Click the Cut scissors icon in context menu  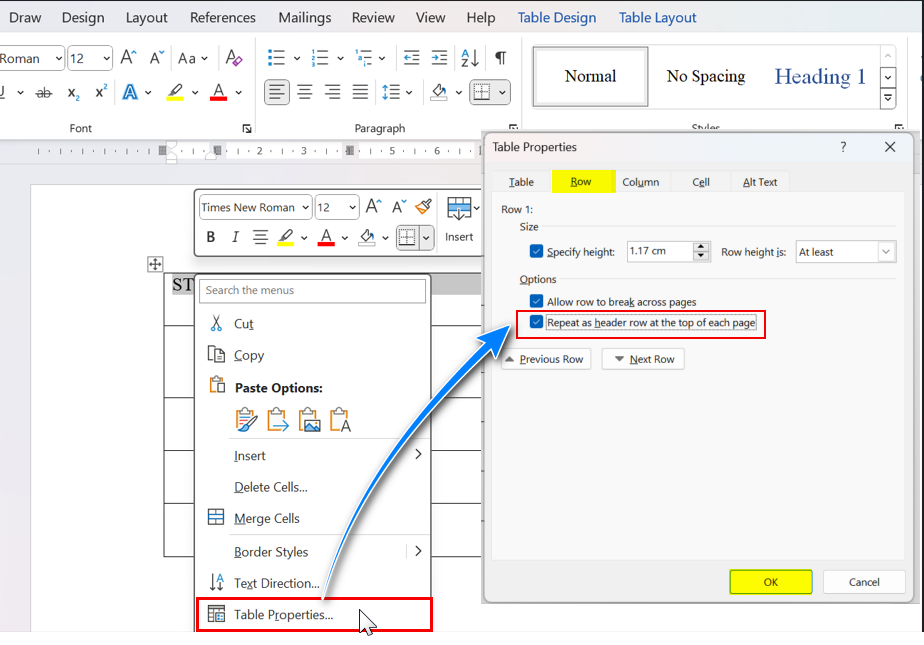(x=216, y=323)
